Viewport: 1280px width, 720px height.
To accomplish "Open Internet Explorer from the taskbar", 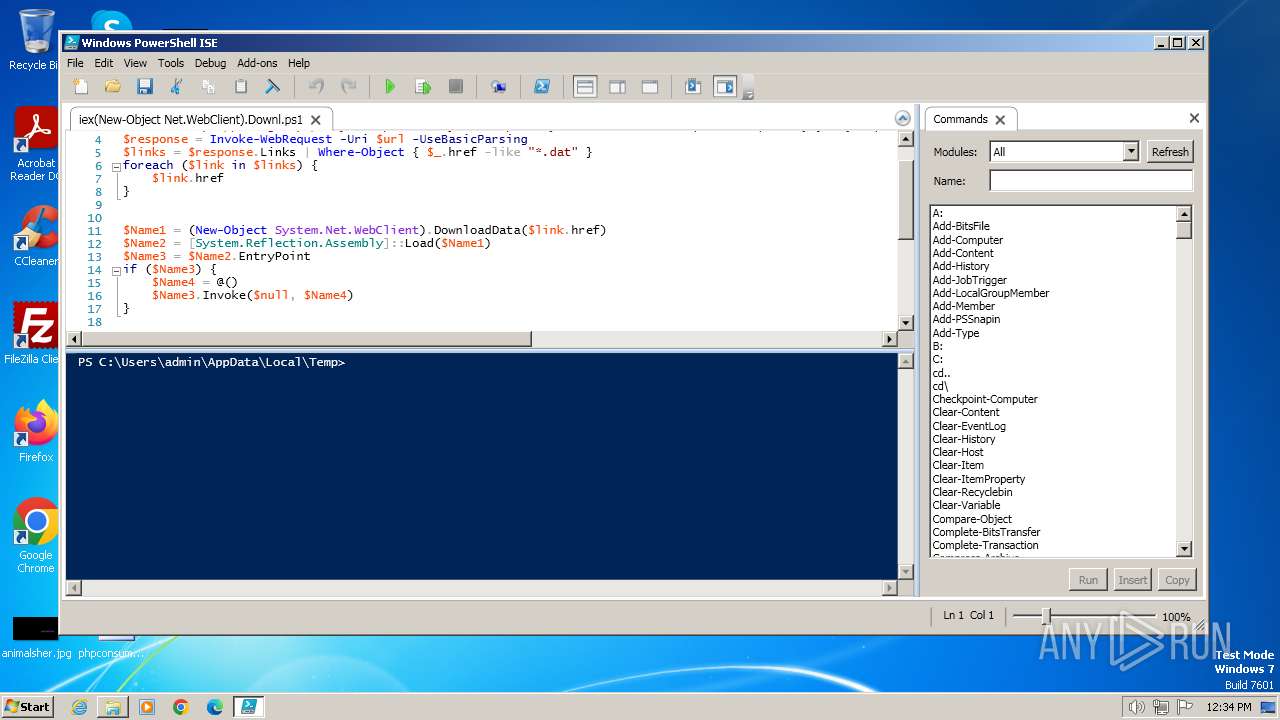I will click(79, 707).
